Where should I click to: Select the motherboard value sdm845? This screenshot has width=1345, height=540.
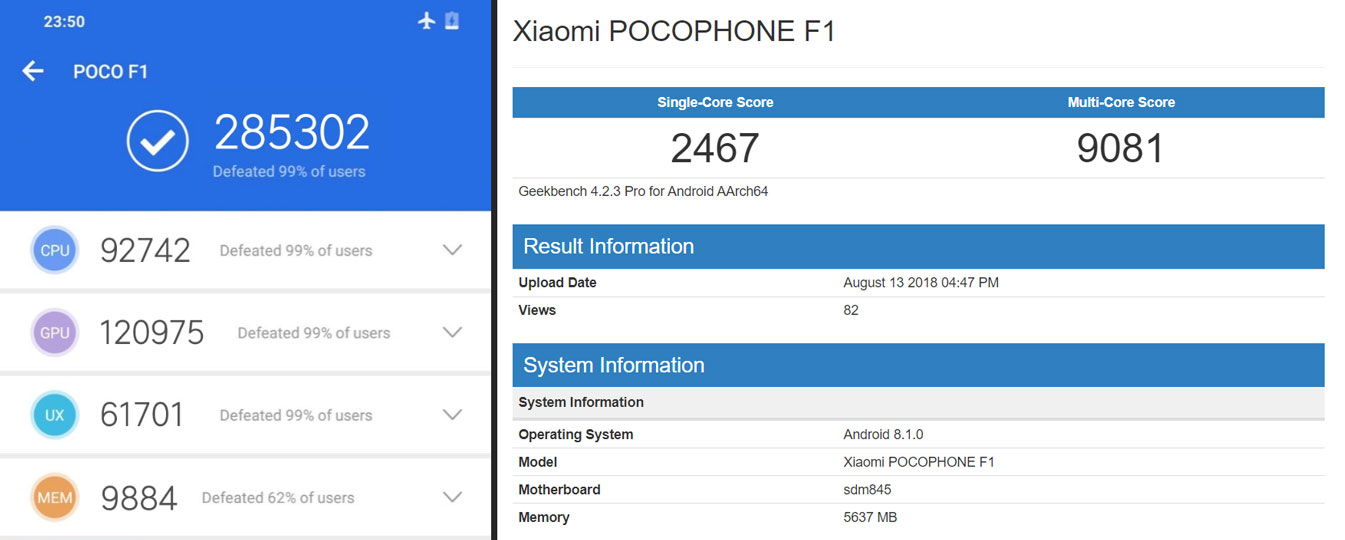click(867, 490)
